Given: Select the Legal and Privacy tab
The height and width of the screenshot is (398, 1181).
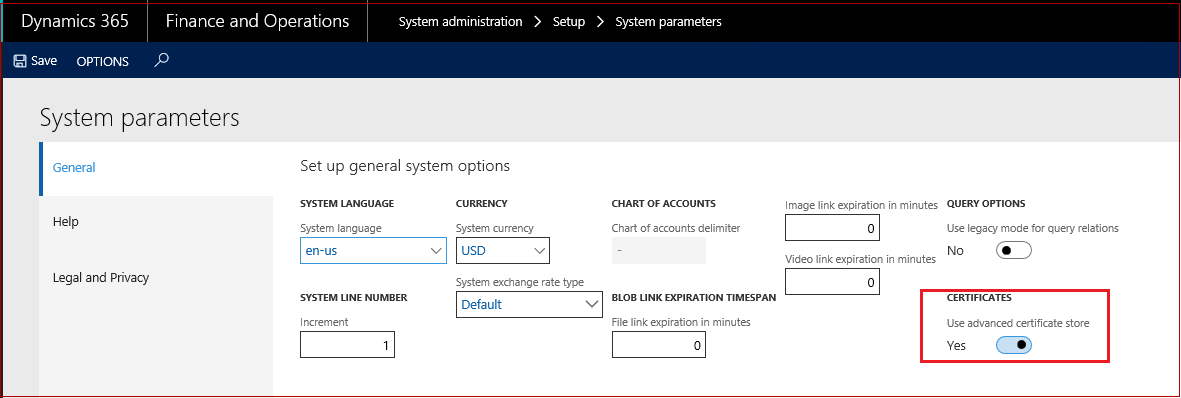Looking at the screenshot, I should (x=156, y=277).
